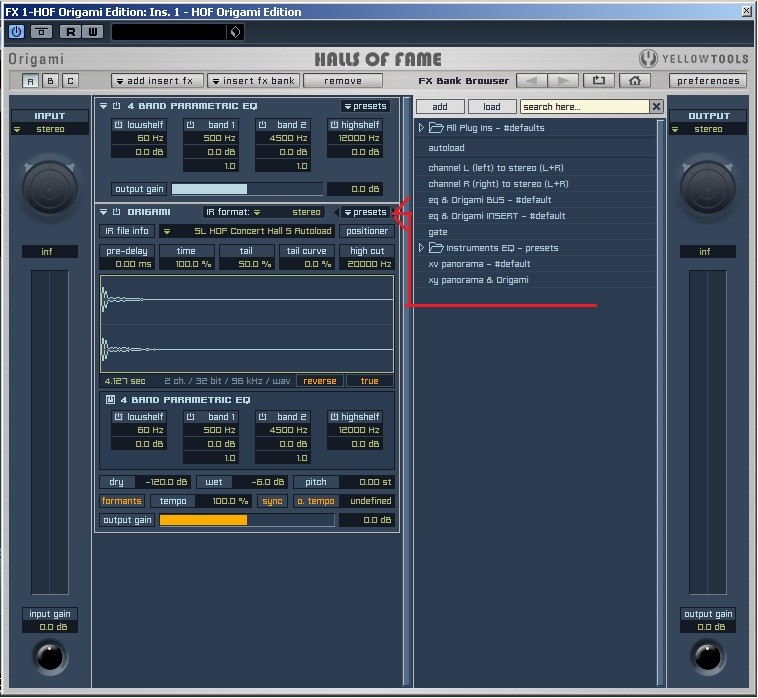
Task: Open the Origami presets menu
Action: pyautogui.click(x=365, y=212)
